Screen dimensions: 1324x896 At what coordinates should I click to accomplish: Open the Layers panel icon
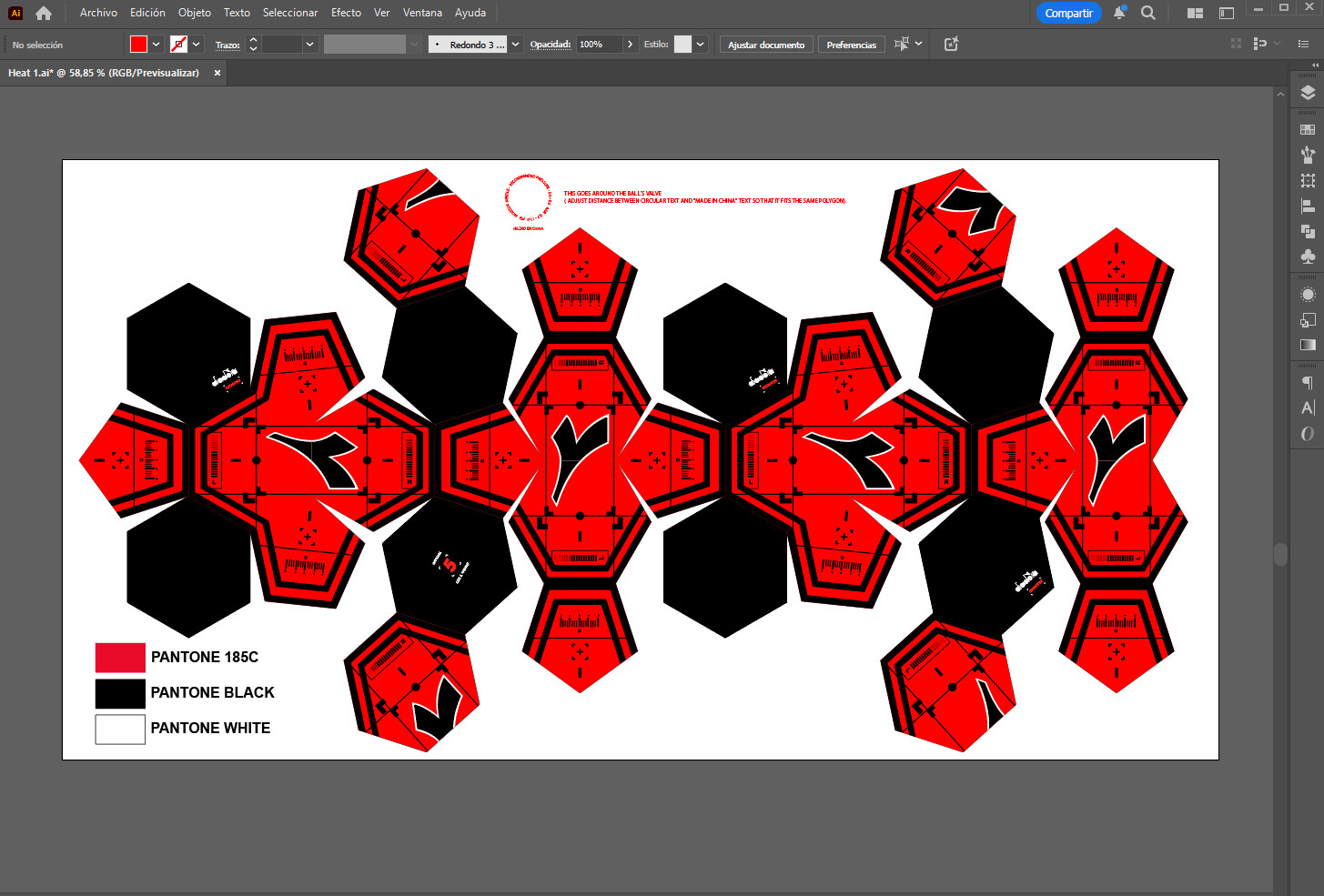[x=1308, y=92]
